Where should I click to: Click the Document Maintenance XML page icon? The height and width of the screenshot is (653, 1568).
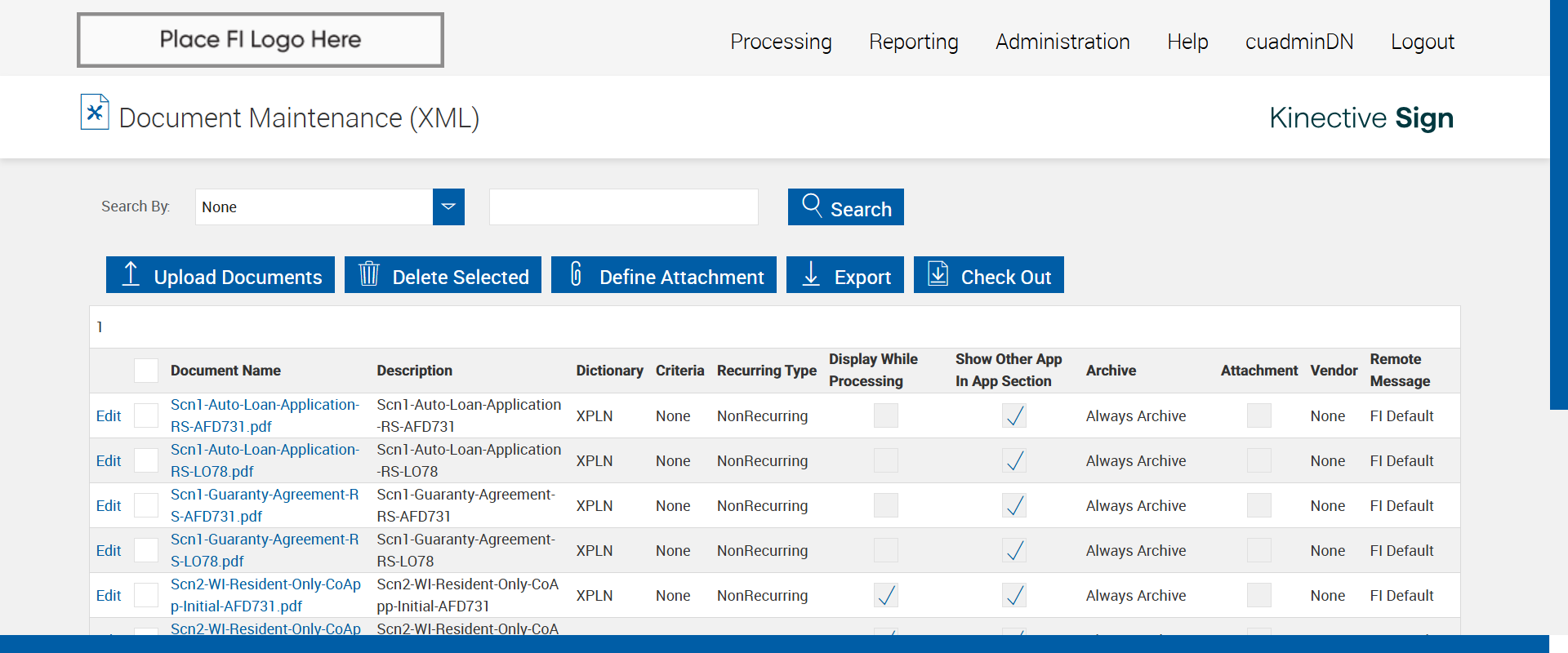95,113
